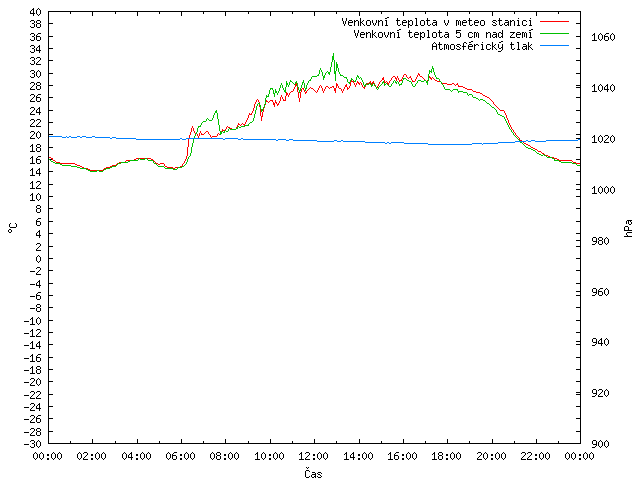Click x-axis label 06:00
This screenshot has height=480, width=640.
click(180, 456)
